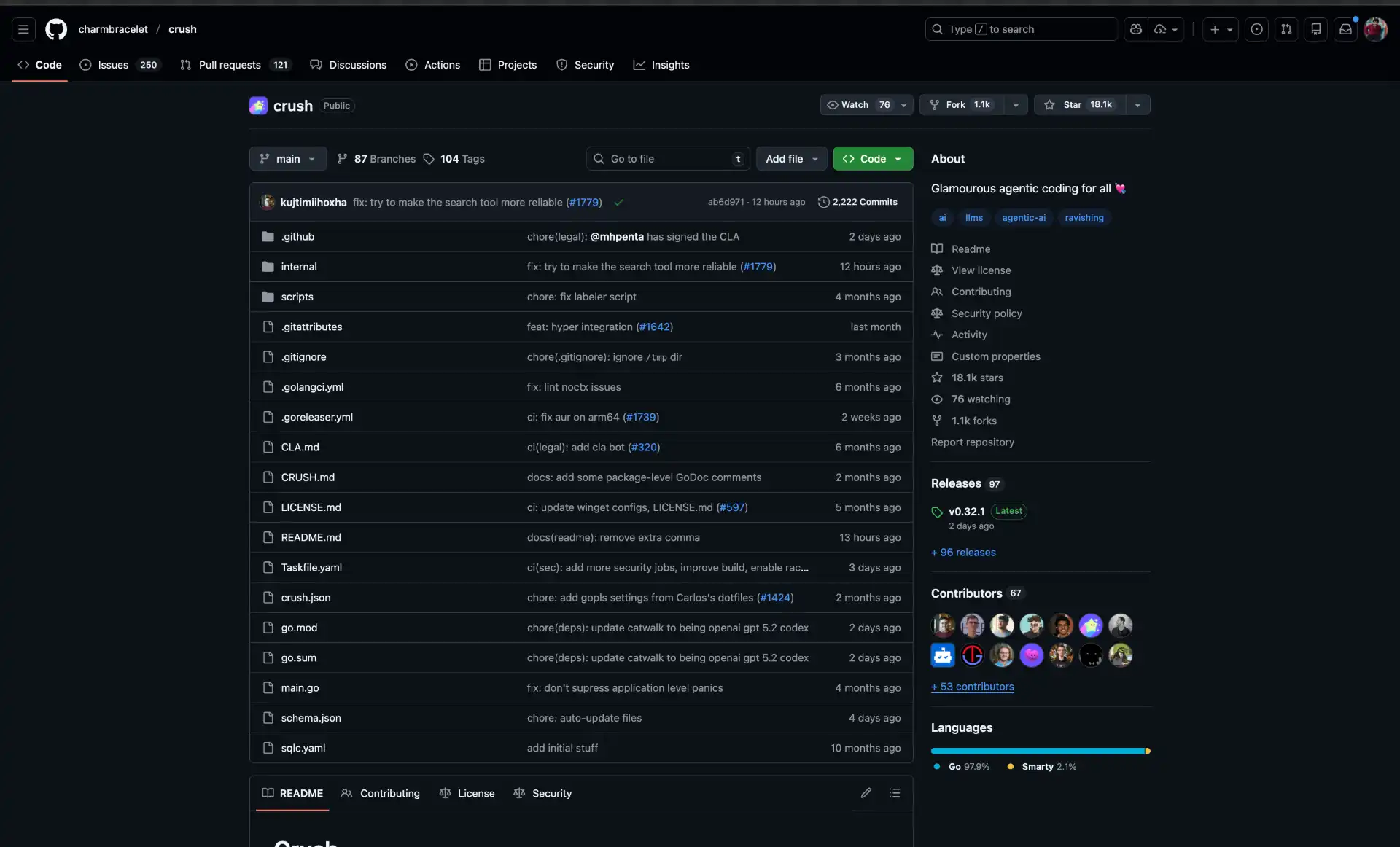Switch to the Discussions tab
1400x847 pixels.
click(349, 65)
